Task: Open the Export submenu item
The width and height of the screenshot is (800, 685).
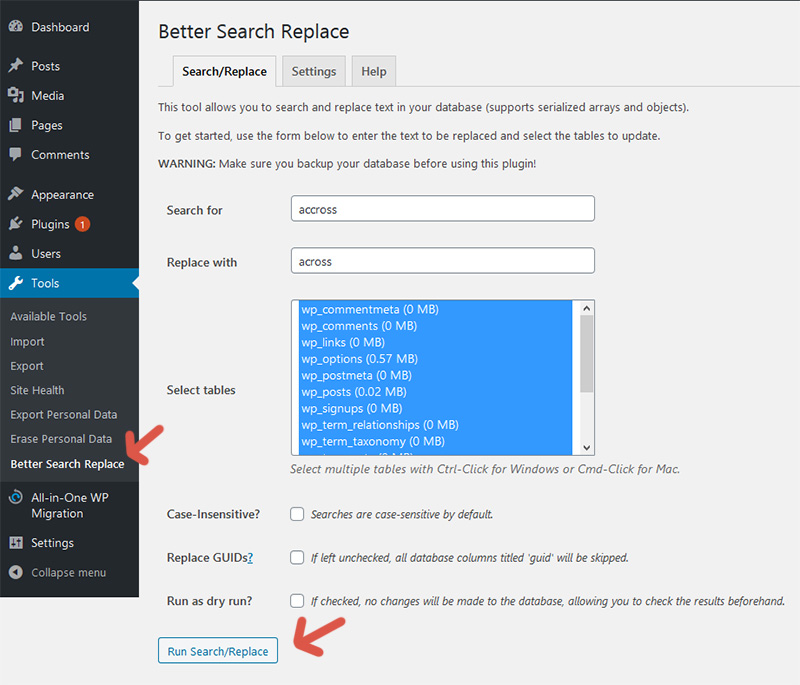Action: pyautogui.click(x=27, y=366)
